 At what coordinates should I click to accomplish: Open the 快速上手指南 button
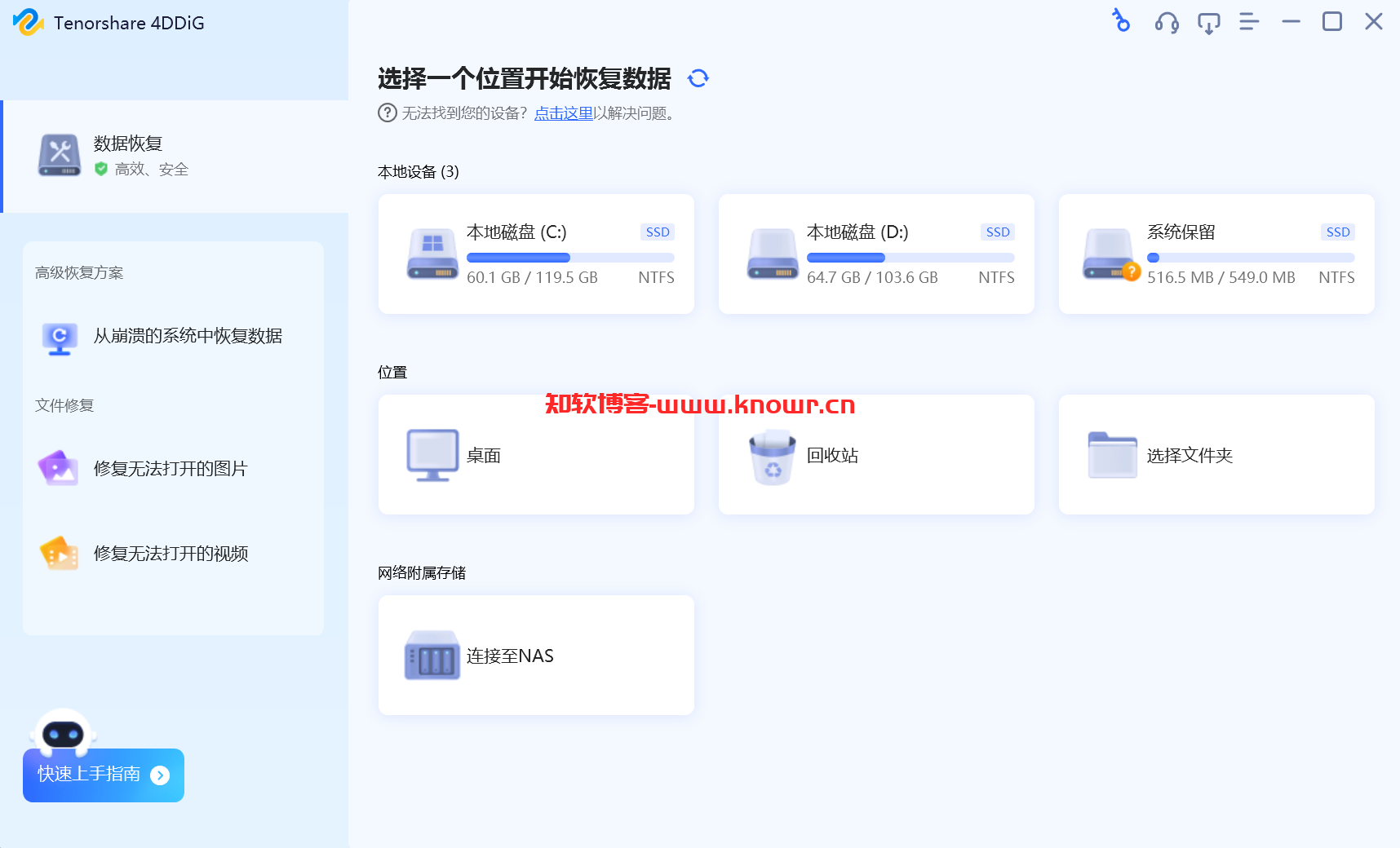[104, 775]
